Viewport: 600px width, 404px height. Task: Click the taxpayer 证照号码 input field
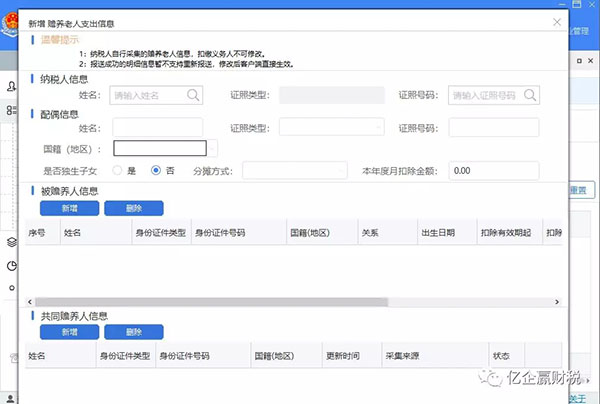click(494, 95)
